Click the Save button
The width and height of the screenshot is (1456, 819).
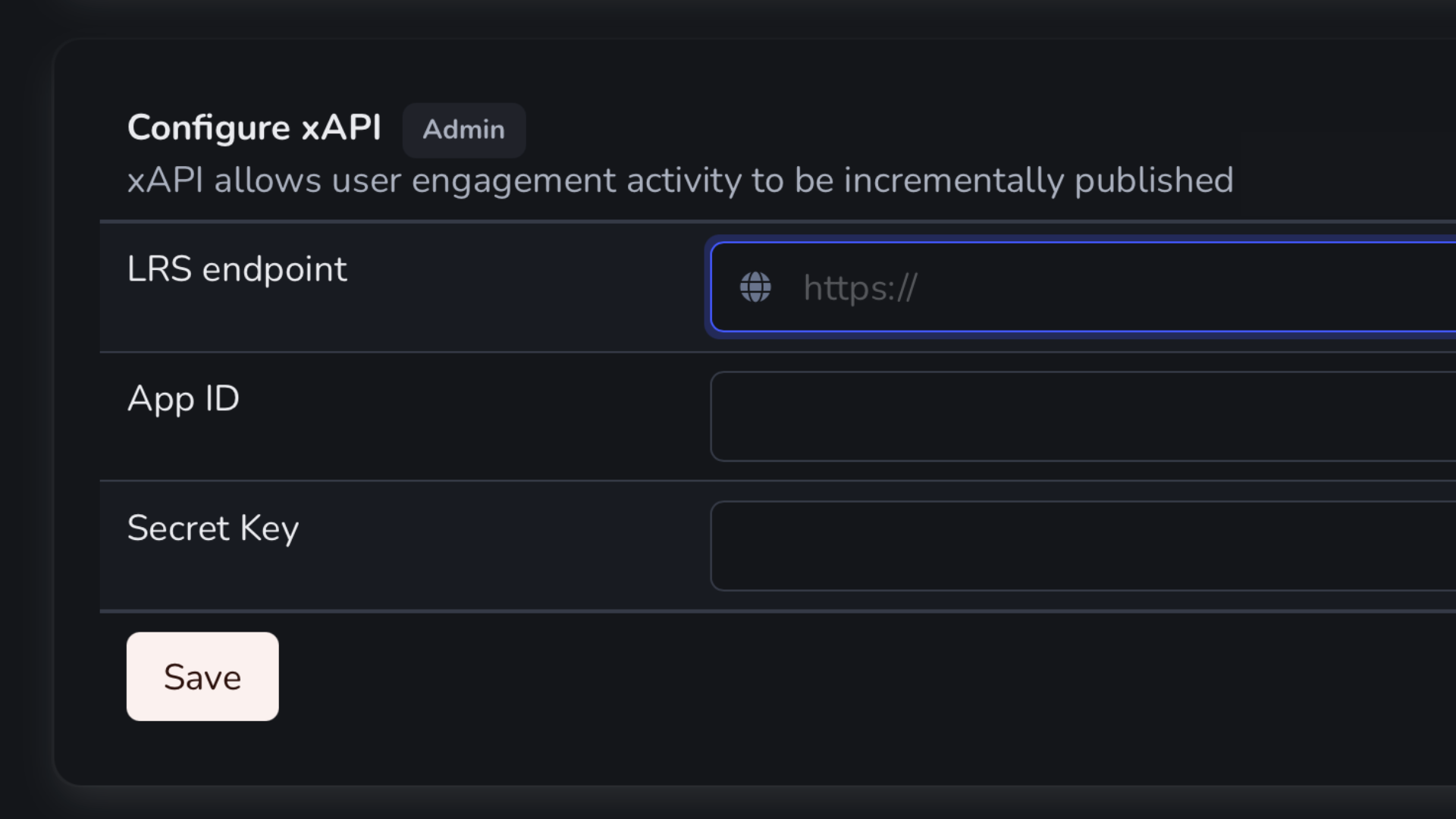[202, 676]
